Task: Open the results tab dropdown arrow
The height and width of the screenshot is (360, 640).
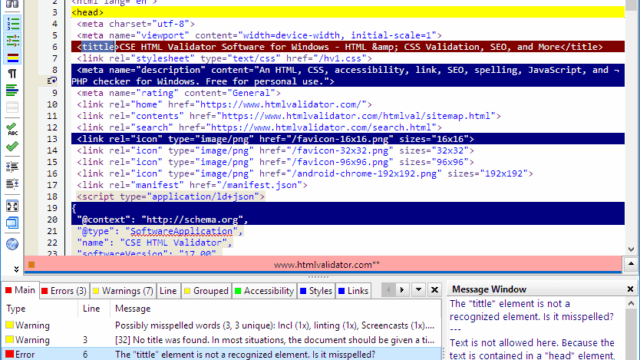Action: [418, 290]
